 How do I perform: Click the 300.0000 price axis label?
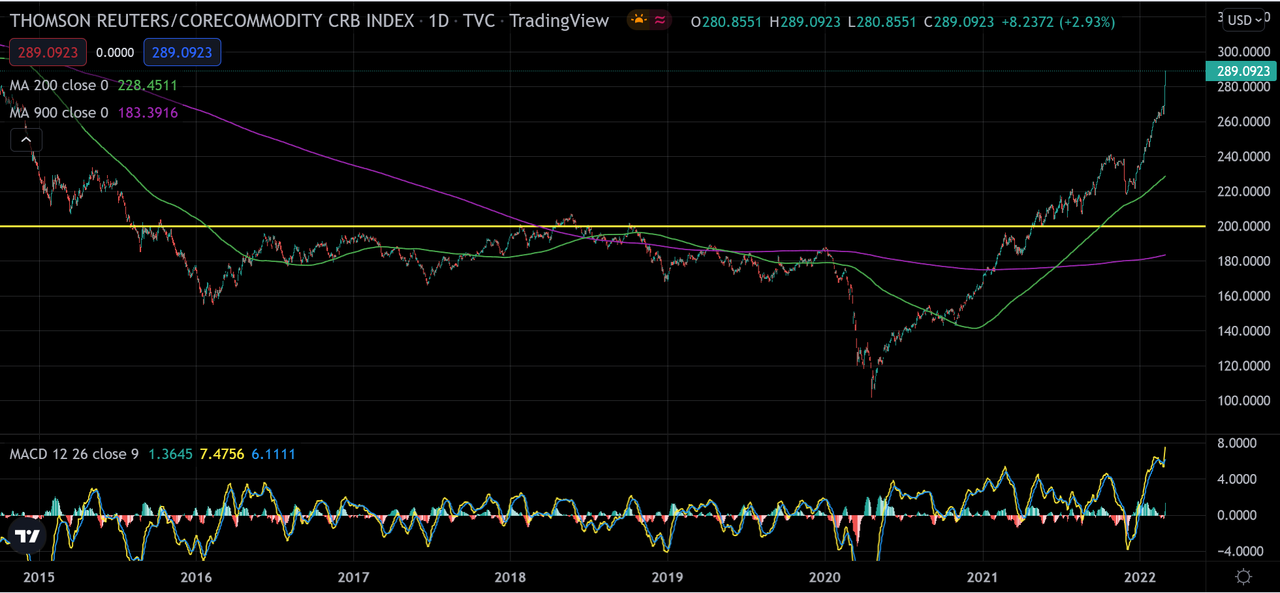pos(1243,52)
